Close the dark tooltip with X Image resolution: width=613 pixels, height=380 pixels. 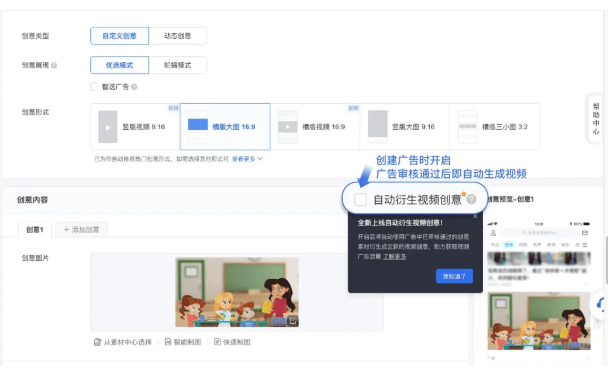click(475, 216)
